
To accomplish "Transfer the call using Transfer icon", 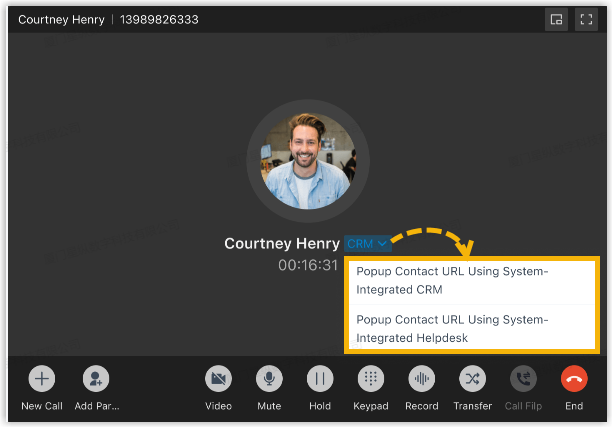I will click(x=472, y=379).
